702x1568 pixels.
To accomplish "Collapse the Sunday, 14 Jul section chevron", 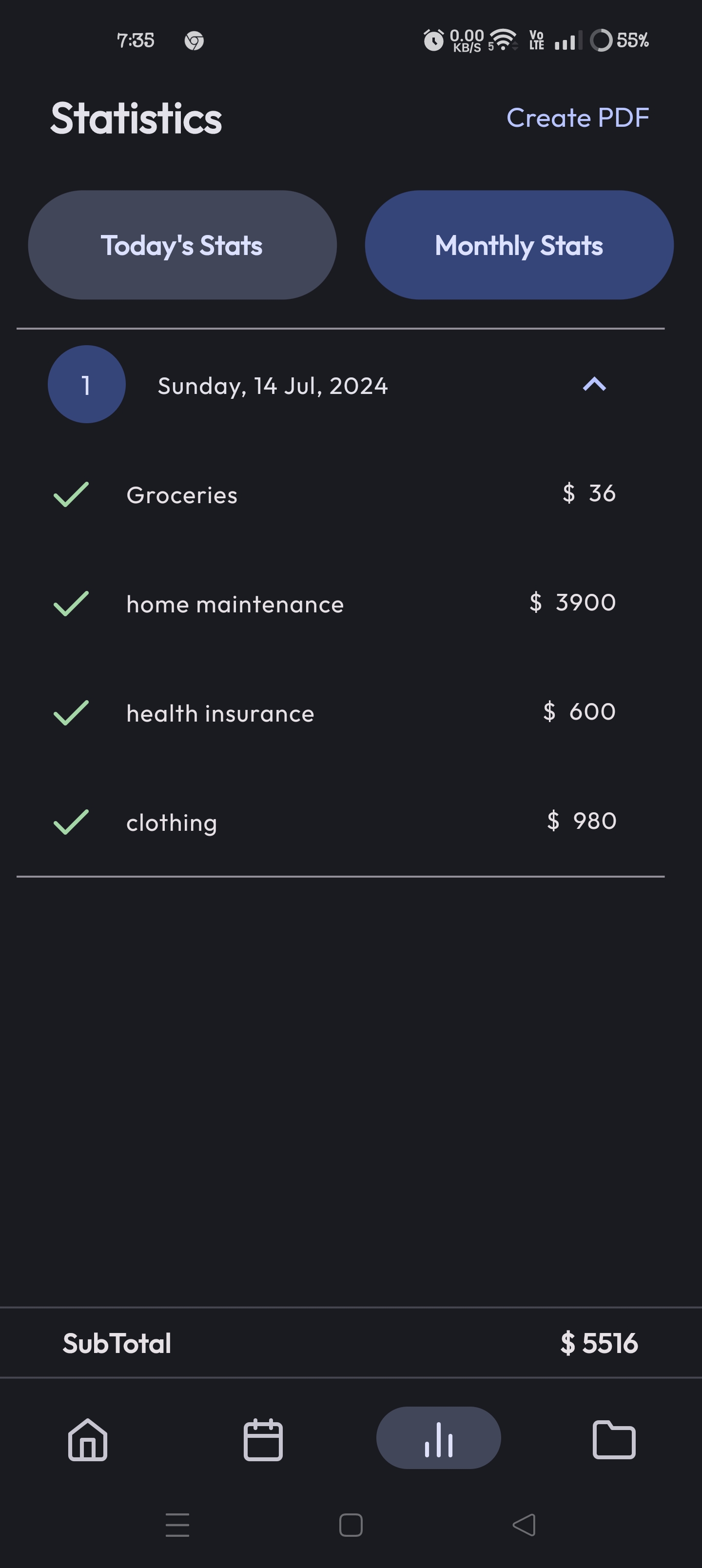I will pyautogui.click(x=594, y=385).
